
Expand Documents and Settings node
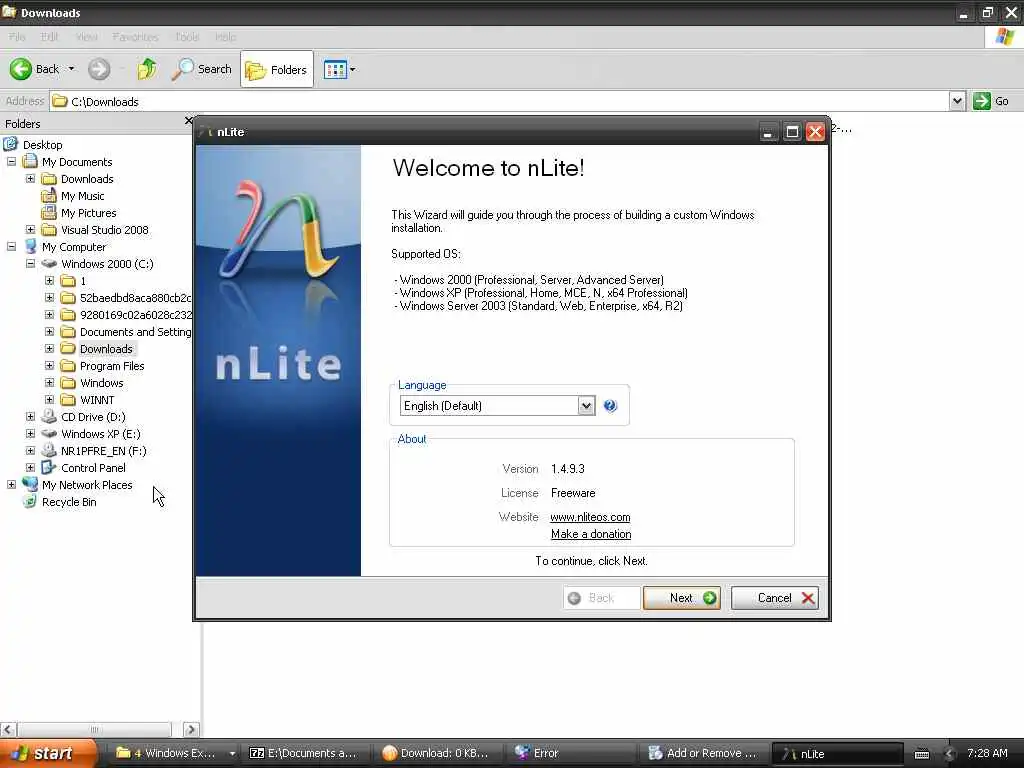click(x=49, y=331)
